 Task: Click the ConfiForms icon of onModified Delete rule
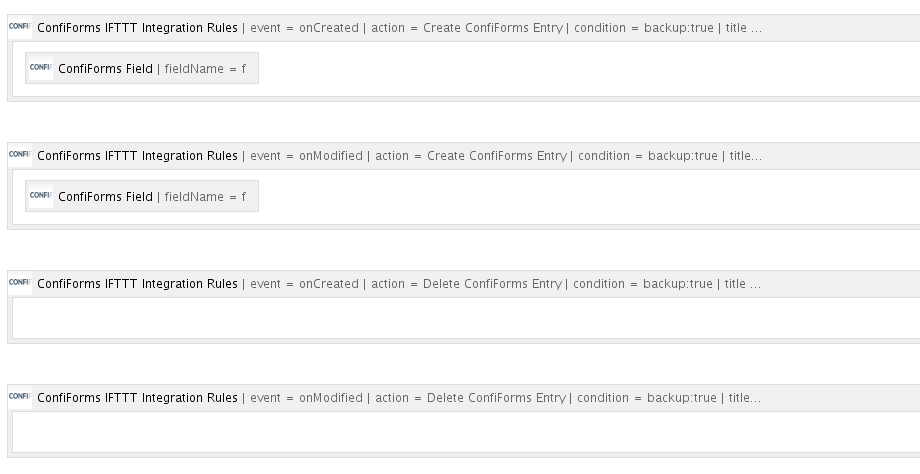[x=20, y=397]
